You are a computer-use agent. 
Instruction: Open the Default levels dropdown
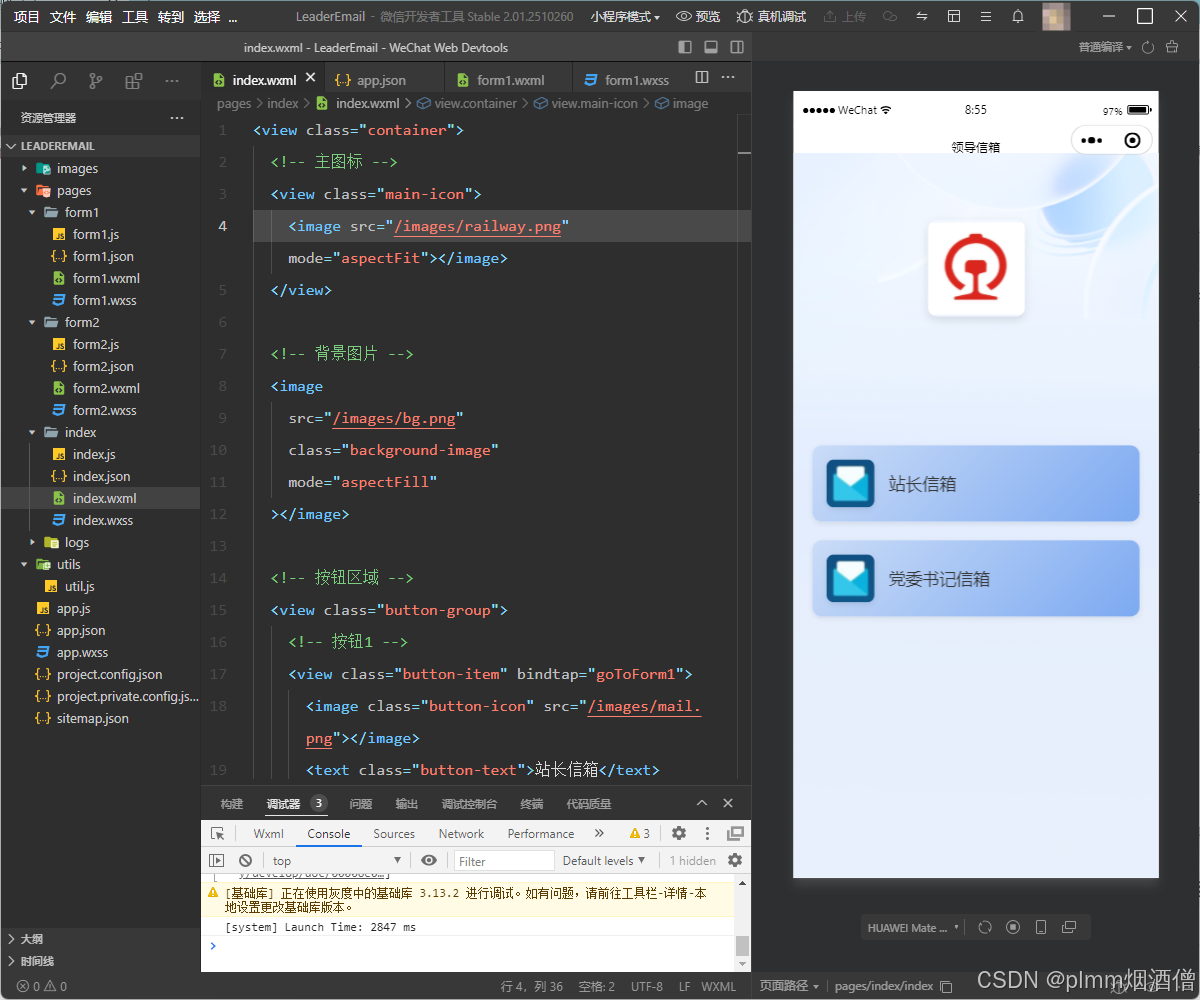click(x=604, y=861)
